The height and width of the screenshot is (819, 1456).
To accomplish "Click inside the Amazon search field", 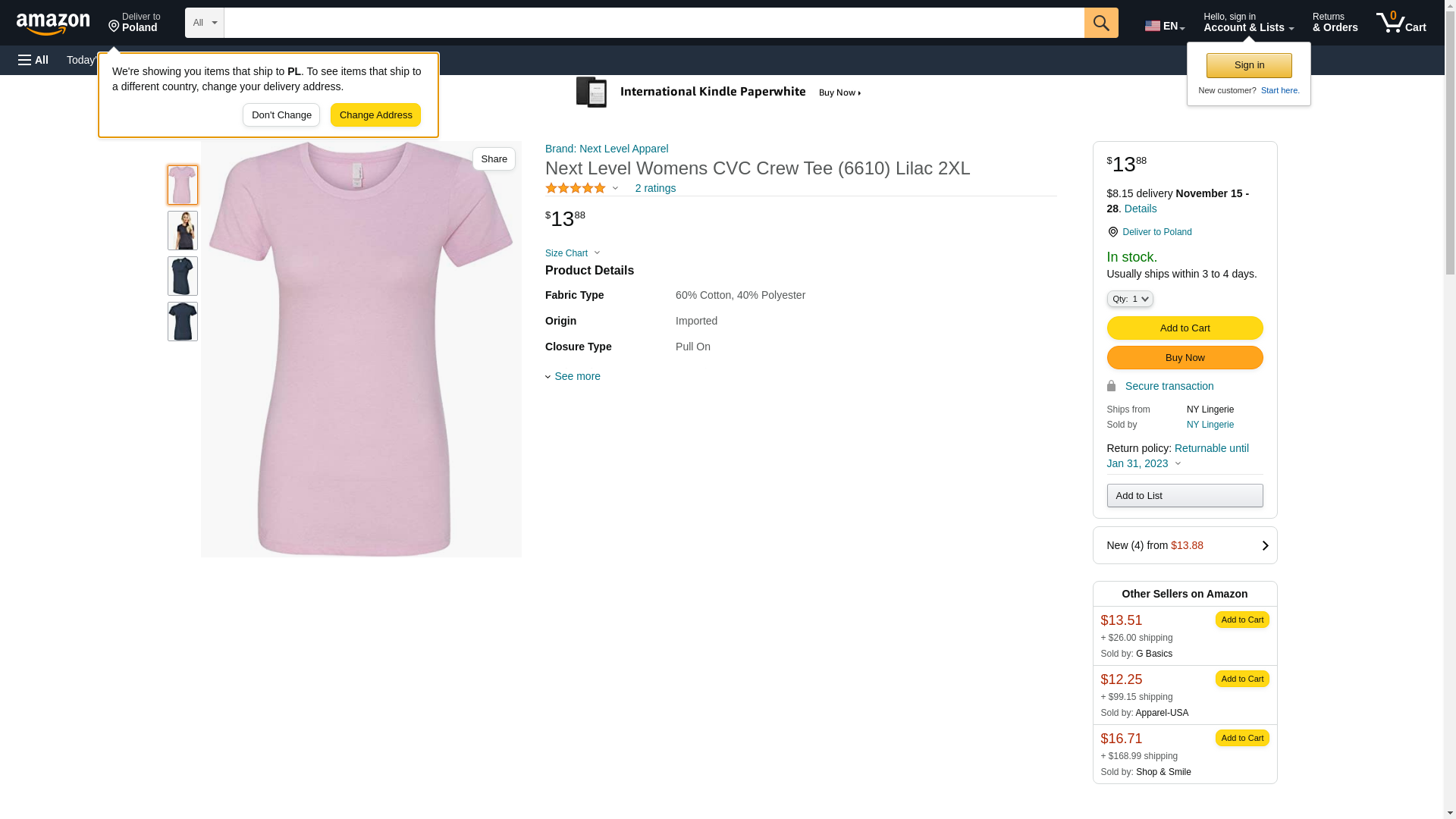I will point(654,23).
